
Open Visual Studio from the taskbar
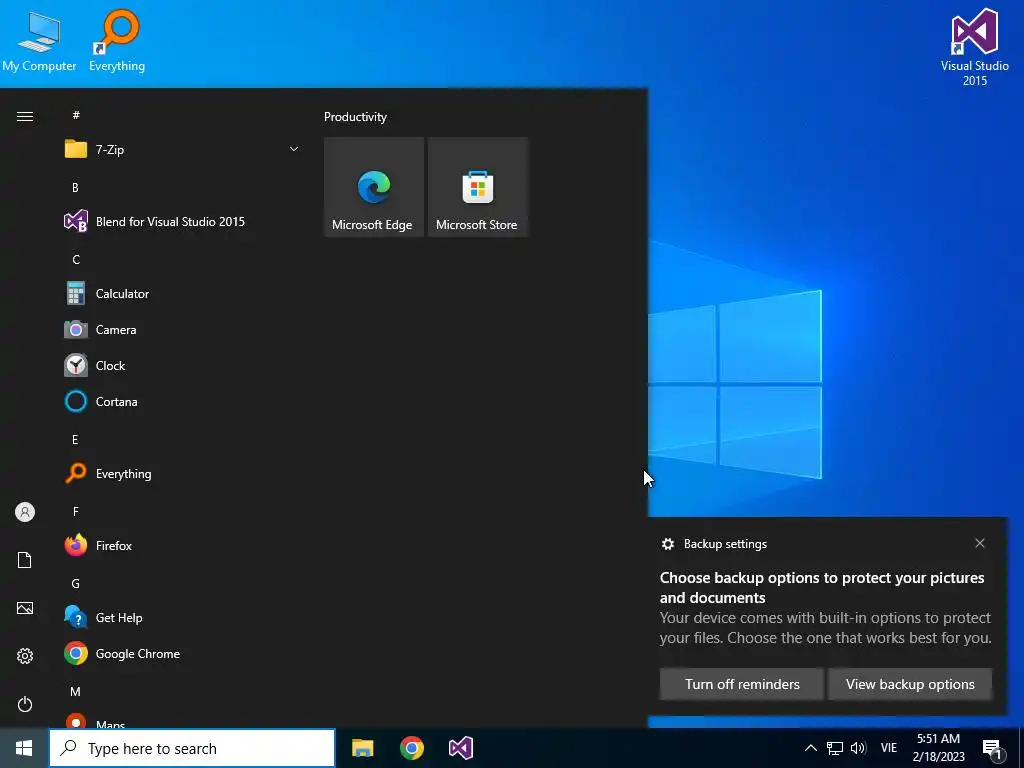(x=460, y=748)
